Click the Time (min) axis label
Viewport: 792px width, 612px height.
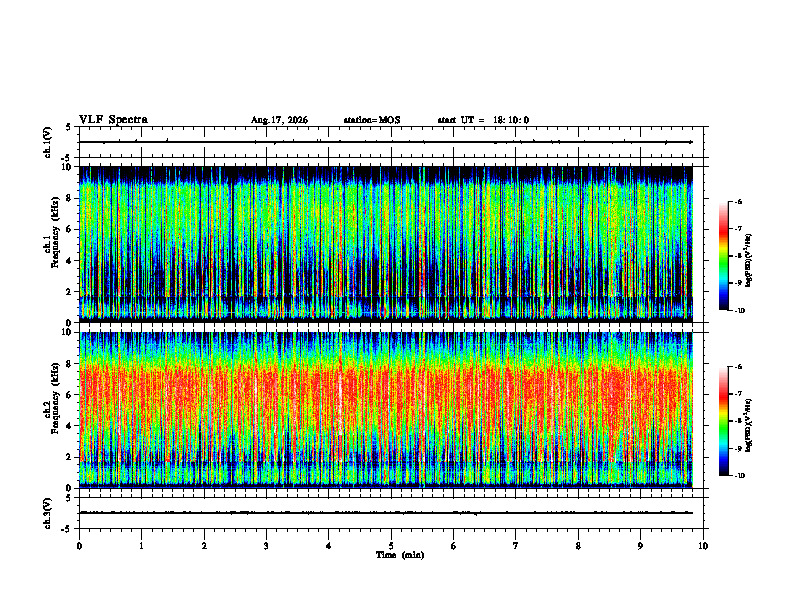click(400, 555)
